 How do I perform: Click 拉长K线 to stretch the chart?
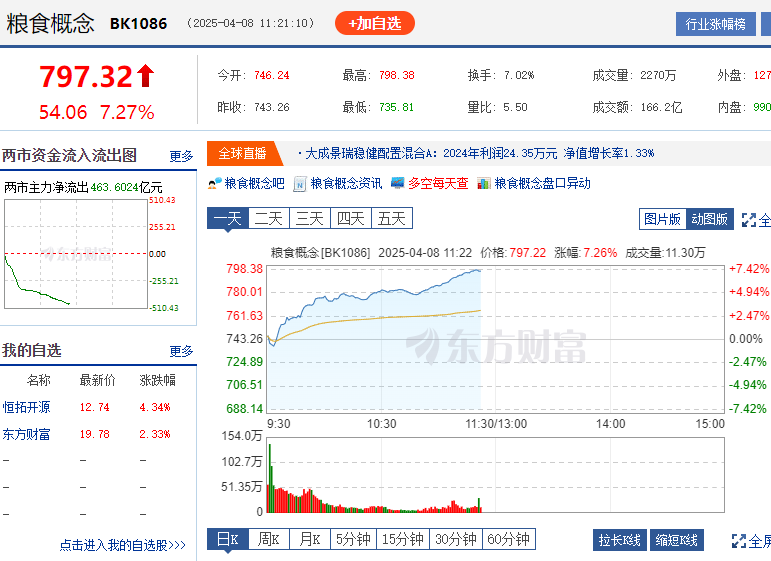[620, 541]
